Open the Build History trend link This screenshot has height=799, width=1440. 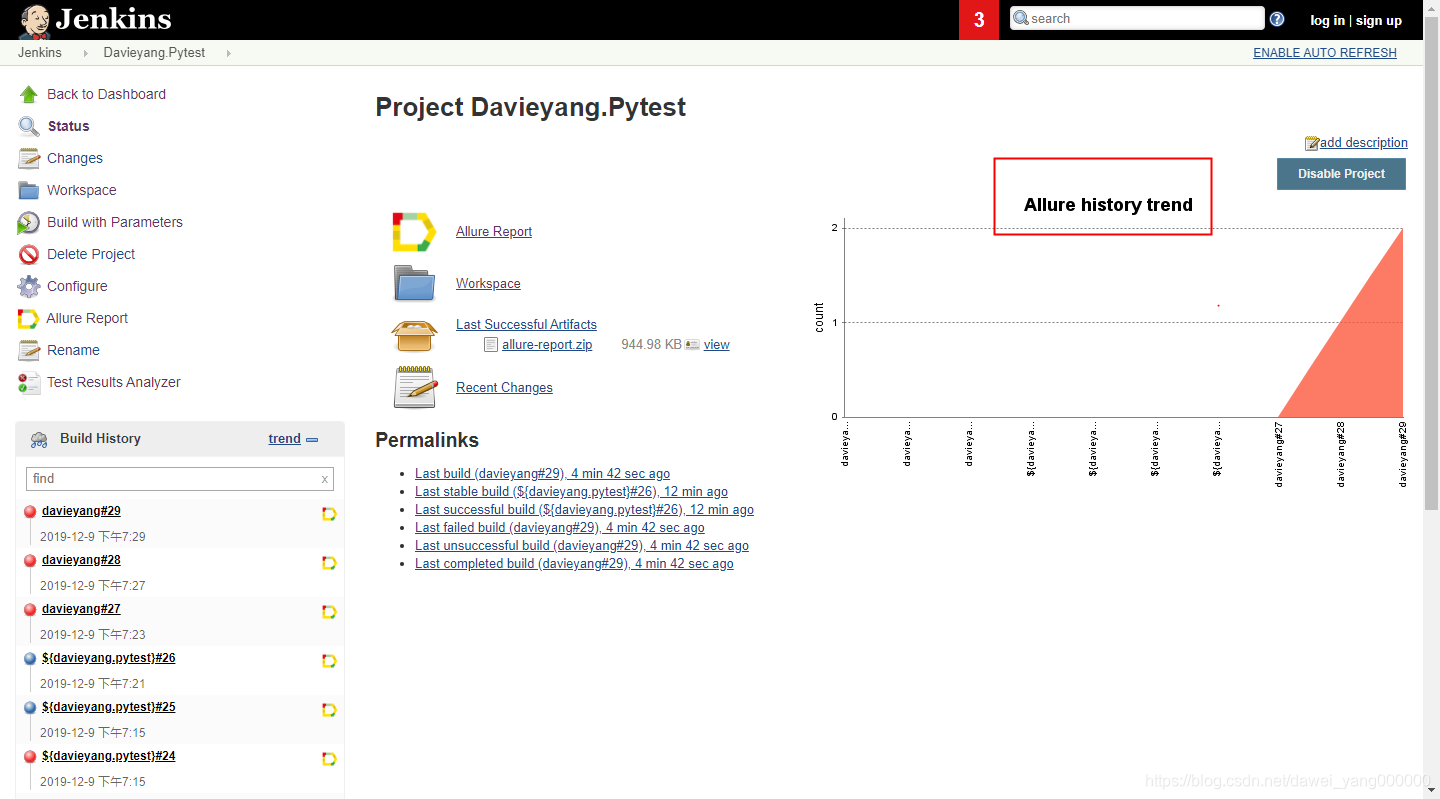284,438
